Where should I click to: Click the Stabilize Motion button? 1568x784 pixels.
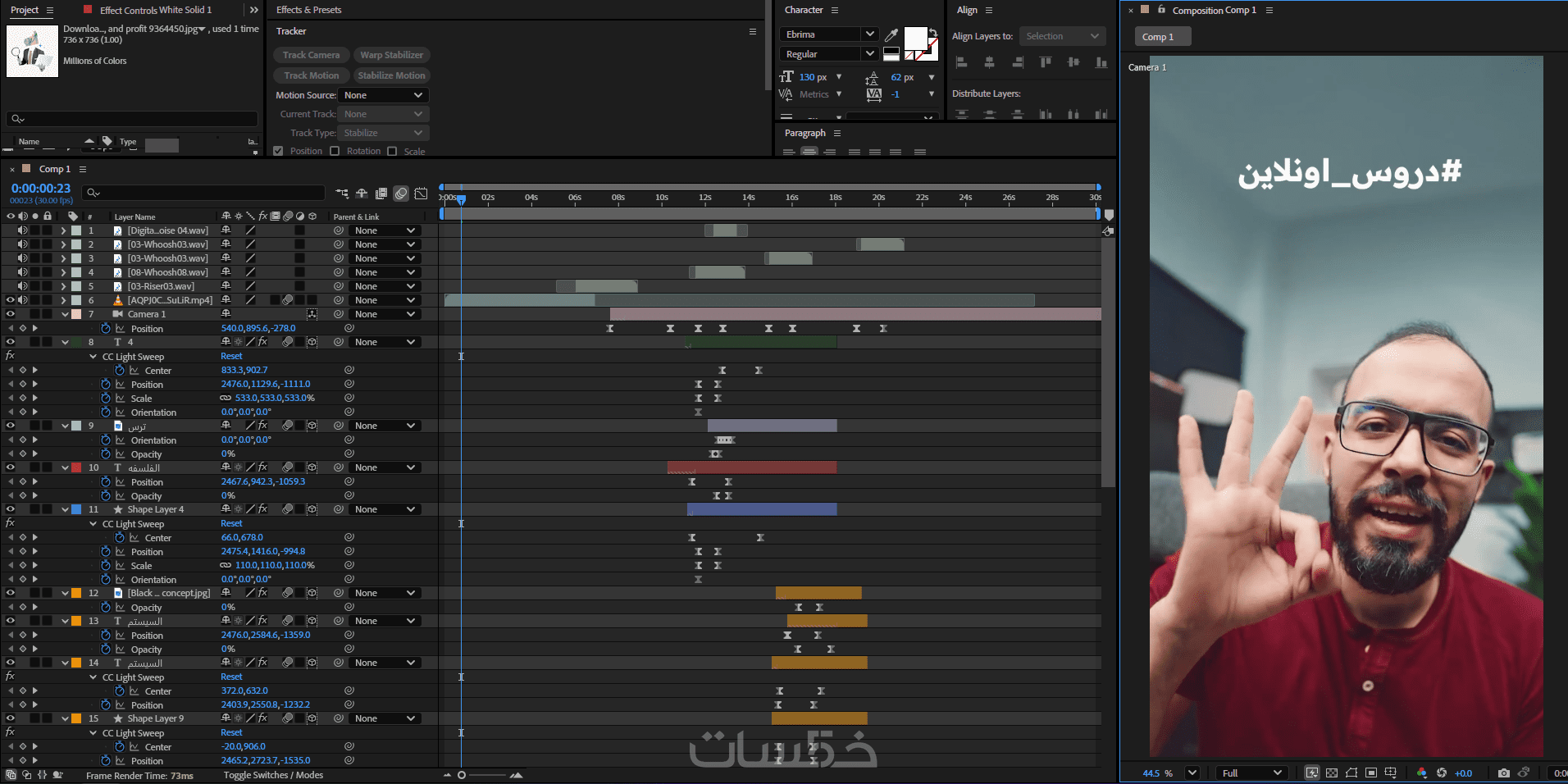392,75
